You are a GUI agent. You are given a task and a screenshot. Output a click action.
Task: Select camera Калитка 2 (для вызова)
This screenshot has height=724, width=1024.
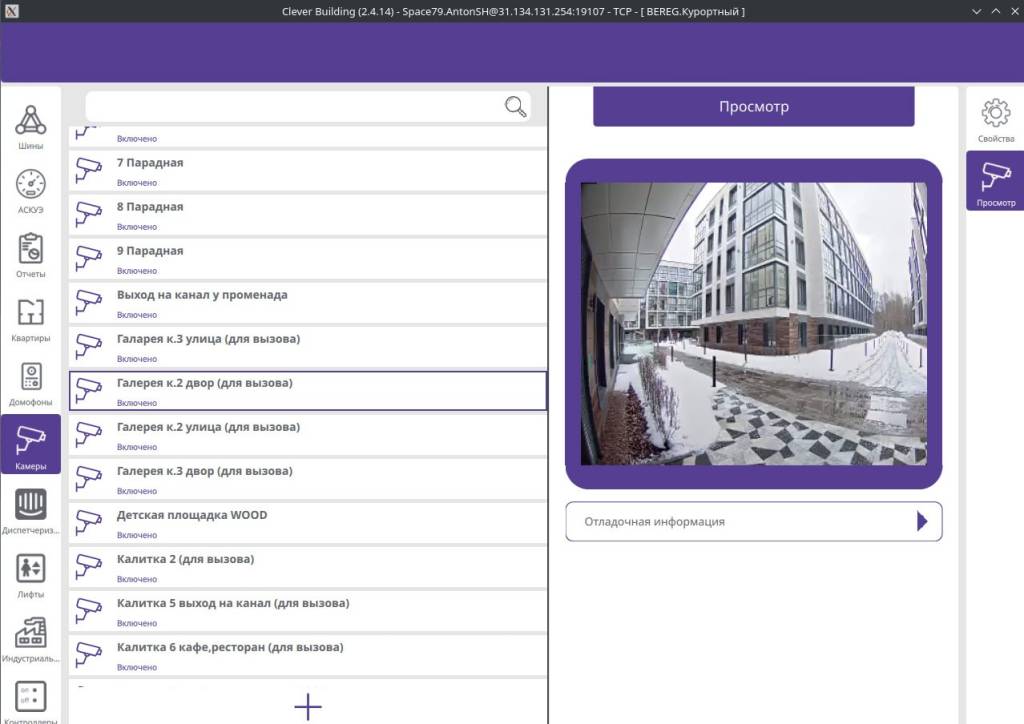coord(300,566)
